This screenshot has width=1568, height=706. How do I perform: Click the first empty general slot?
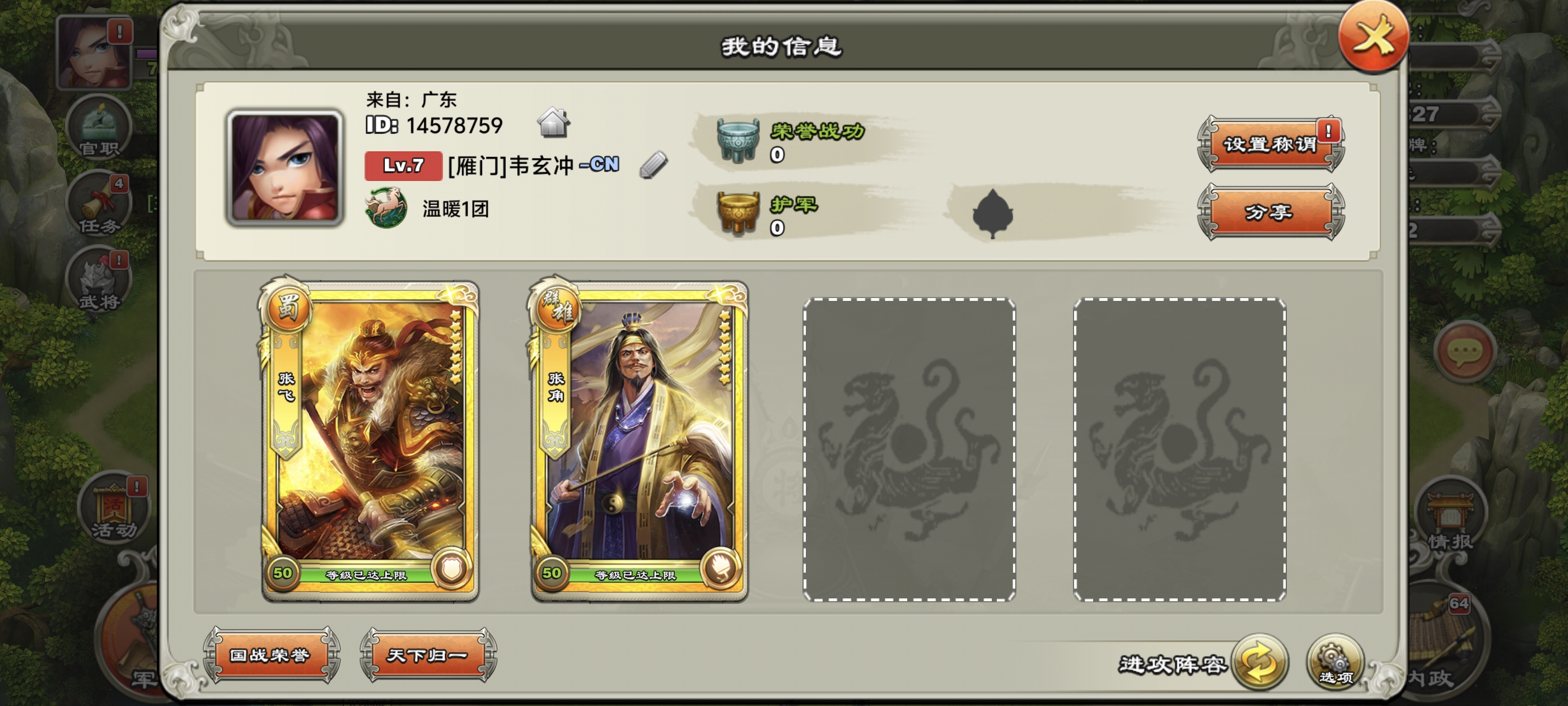[909, 449]
